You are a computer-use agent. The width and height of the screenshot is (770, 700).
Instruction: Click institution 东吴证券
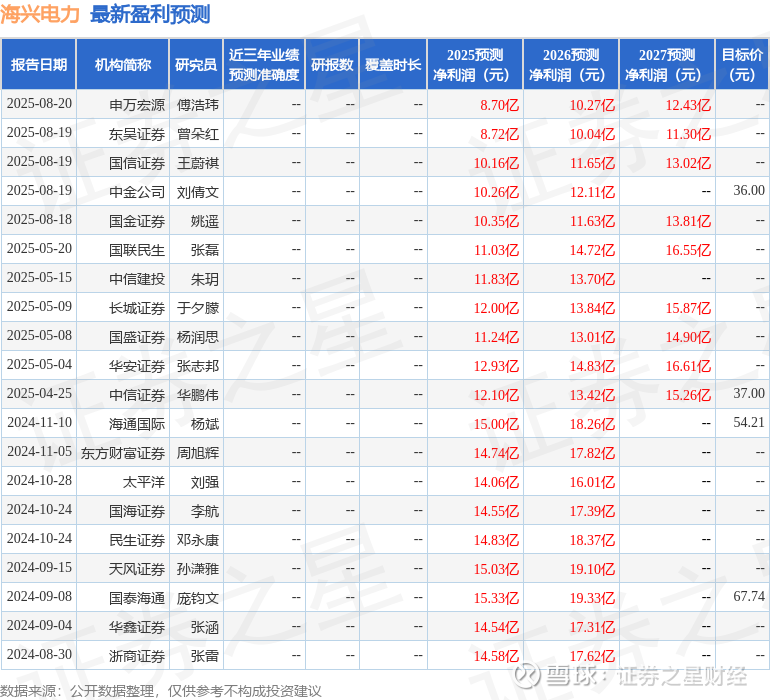click(x=137, y=134)
